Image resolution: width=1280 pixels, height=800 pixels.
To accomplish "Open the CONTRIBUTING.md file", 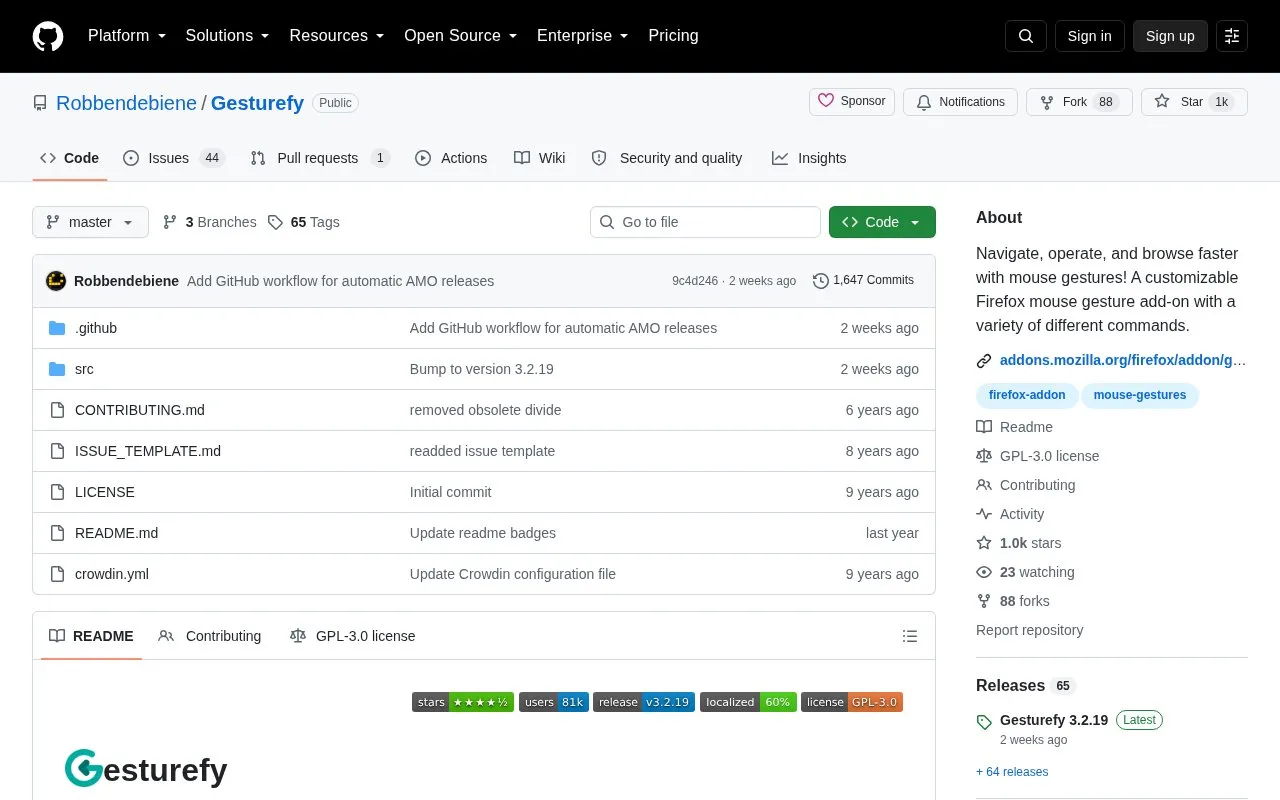I will [x=140, y=410].
